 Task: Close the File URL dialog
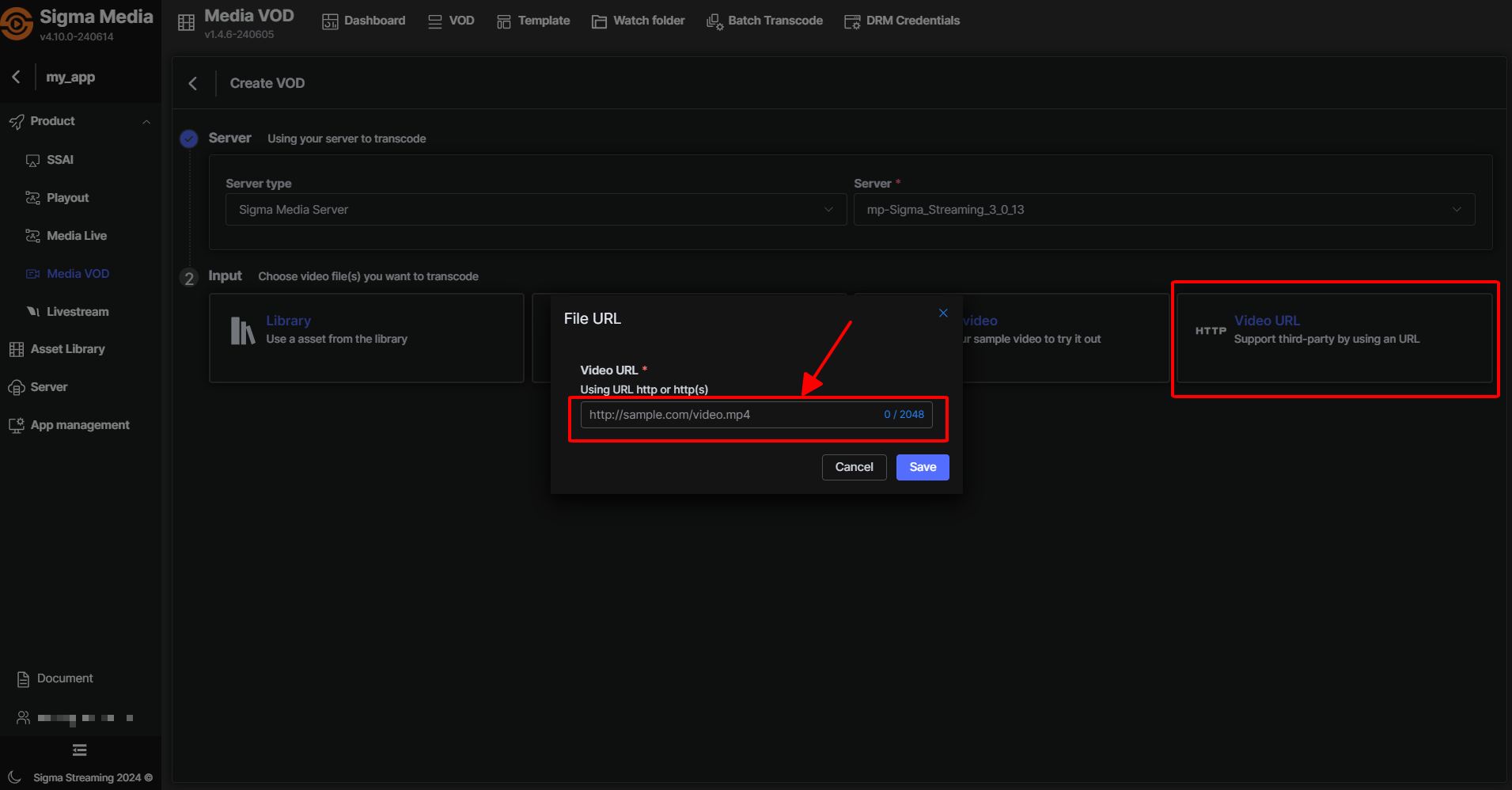tap(943, 313)
